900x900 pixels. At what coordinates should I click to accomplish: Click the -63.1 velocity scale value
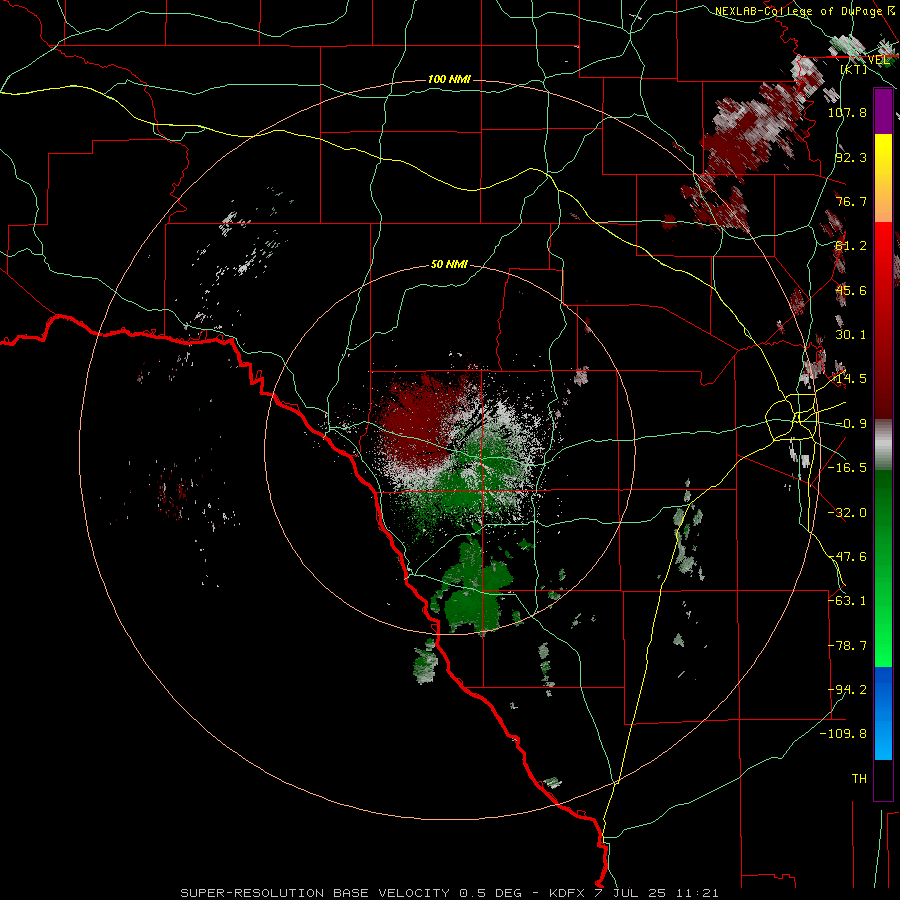(x=847, y=601)
